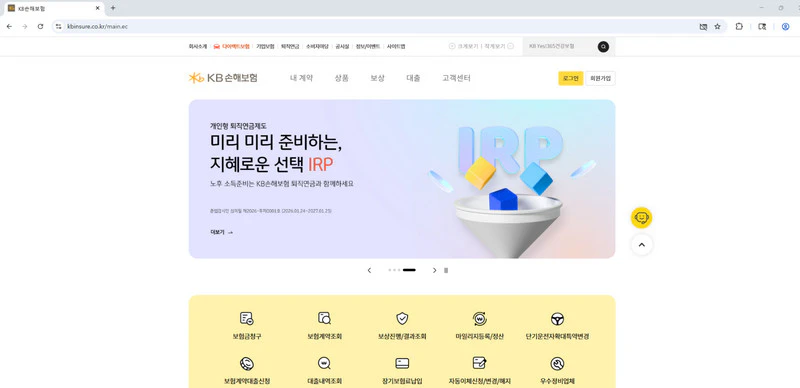Image resolution: width=800 pixels, height=388 pixels.
Task: Reload the page in browser
Action: coord(40,27)
